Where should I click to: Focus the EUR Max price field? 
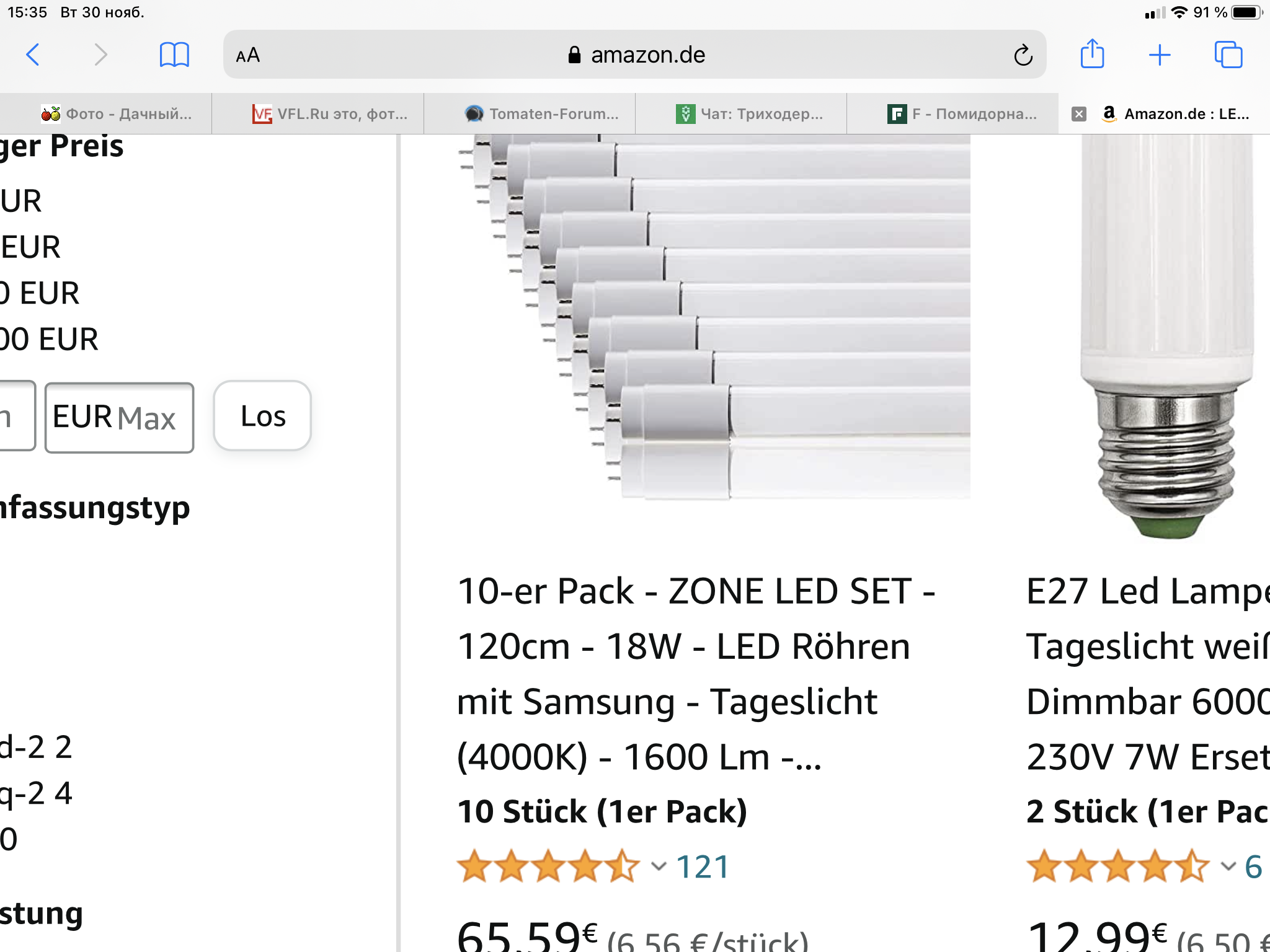119,417
